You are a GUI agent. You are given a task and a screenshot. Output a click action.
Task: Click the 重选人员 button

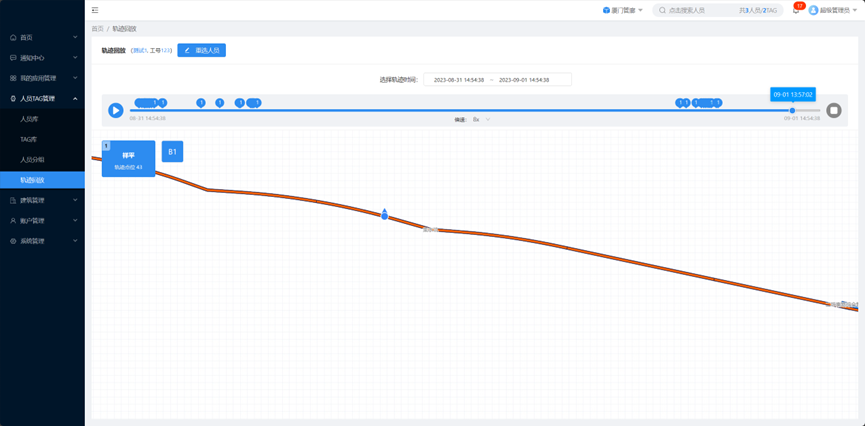(x=202, y=50)
